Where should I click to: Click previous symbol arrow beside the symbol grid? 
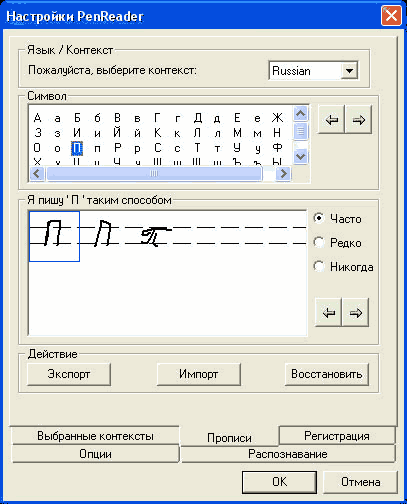click(x=331, y=120)
